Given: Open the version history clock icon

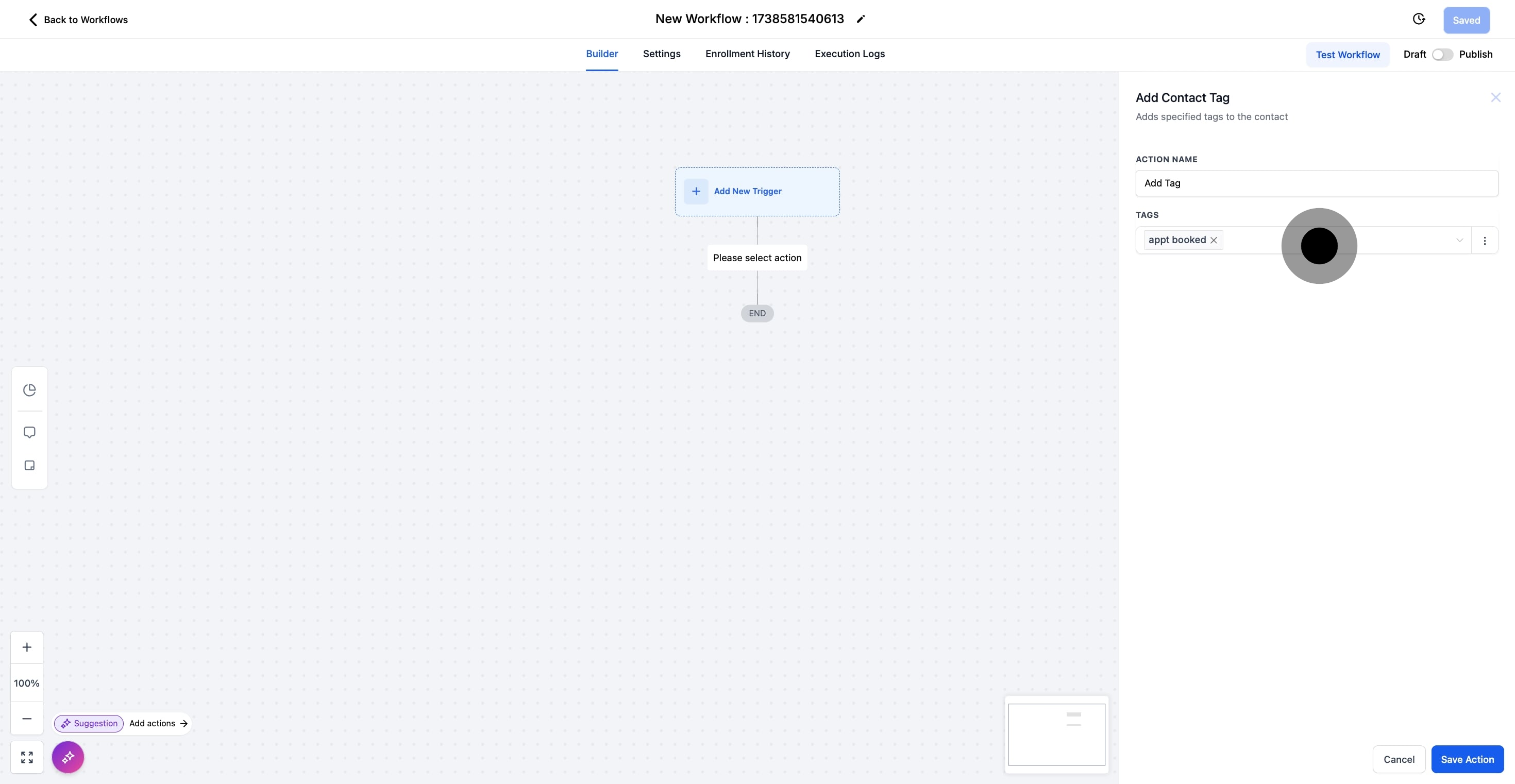Looking at the screenshot, I should [x=1419, y=20].
